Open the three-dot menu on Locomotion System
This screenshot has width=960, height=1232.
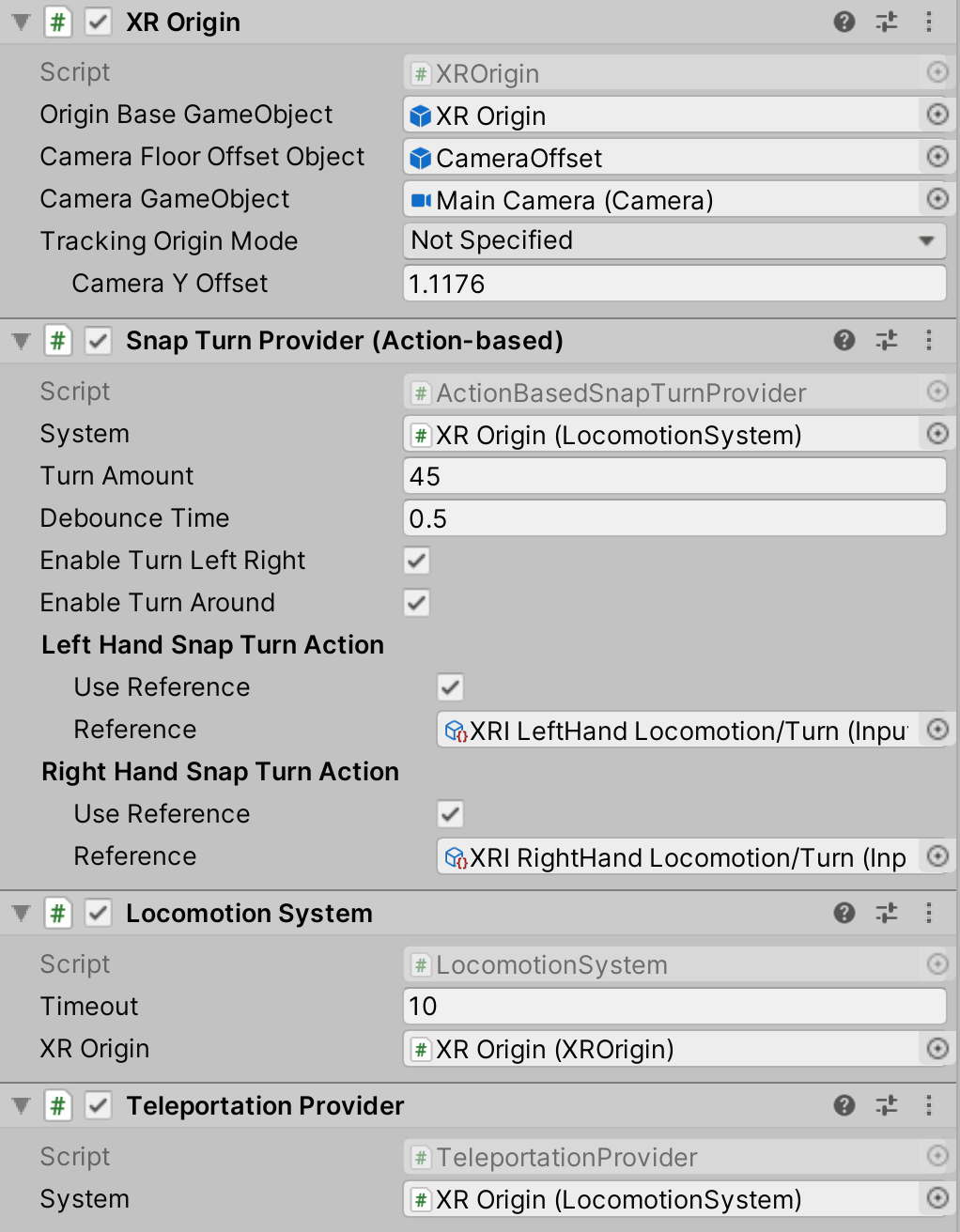click(929, 913)
